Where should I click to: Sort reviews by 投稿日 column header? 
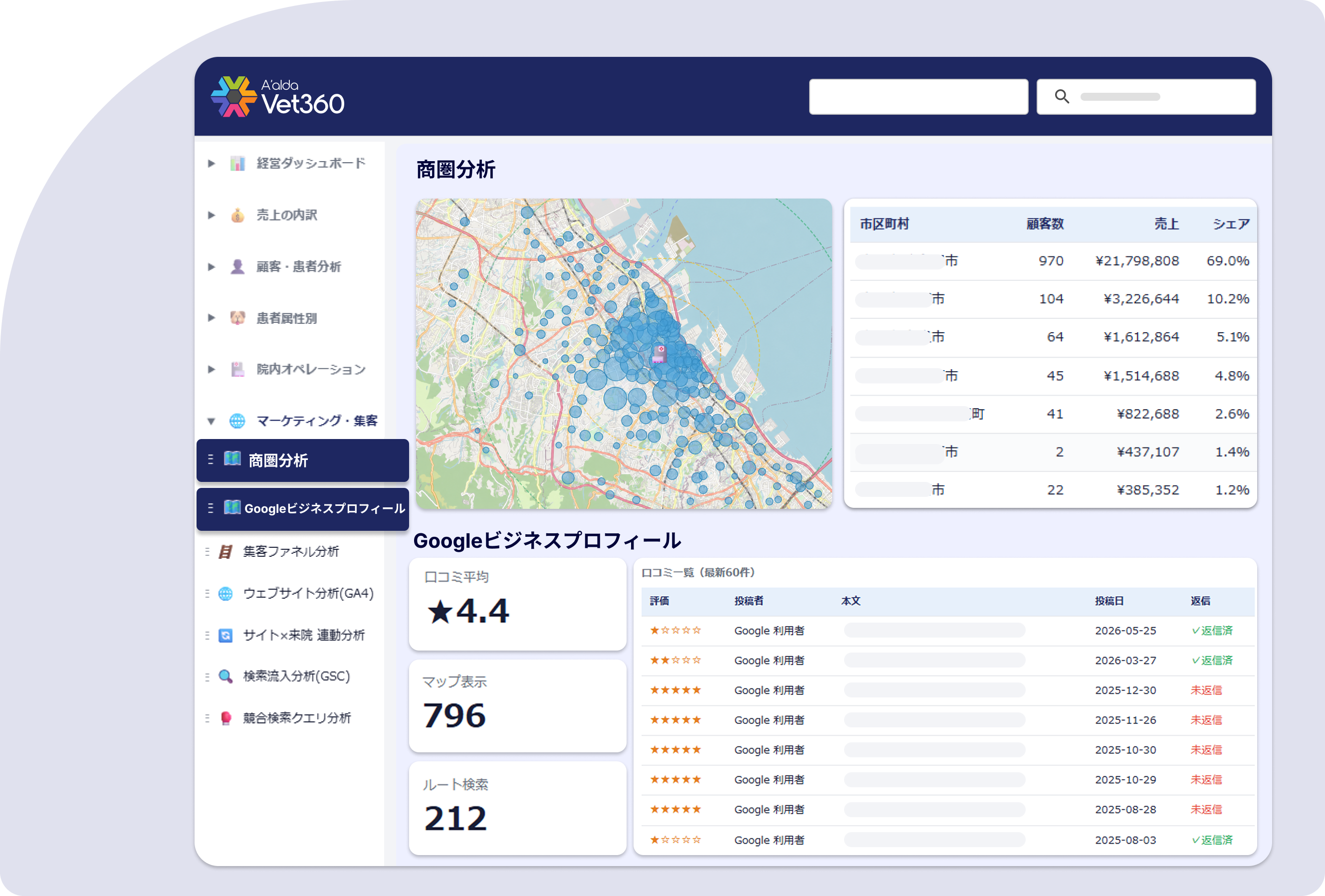[1109, 601]
